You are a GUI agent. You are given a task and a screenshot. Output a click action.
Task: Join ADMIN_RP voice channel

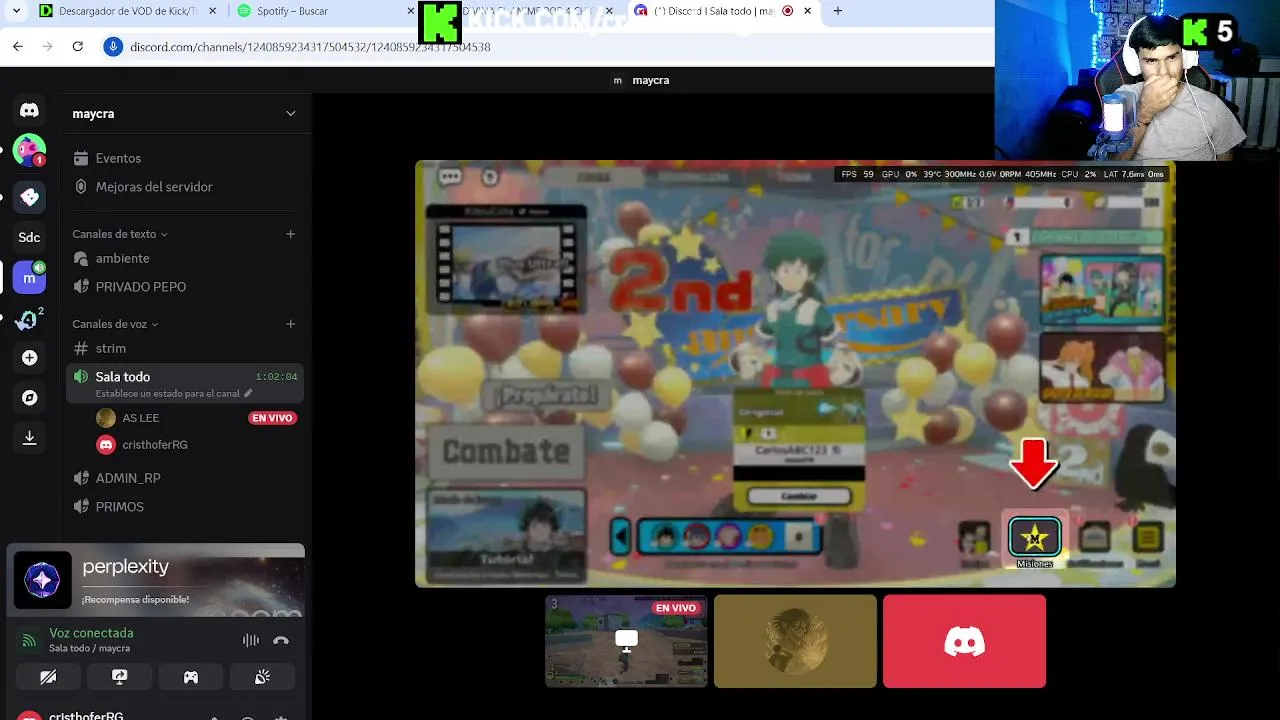(x=185, y=478)
